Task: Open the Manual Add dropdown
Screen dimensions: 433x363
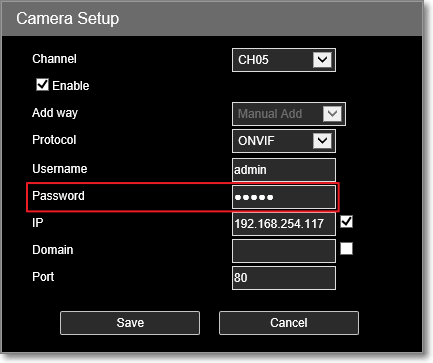Action: coord(289,114)
